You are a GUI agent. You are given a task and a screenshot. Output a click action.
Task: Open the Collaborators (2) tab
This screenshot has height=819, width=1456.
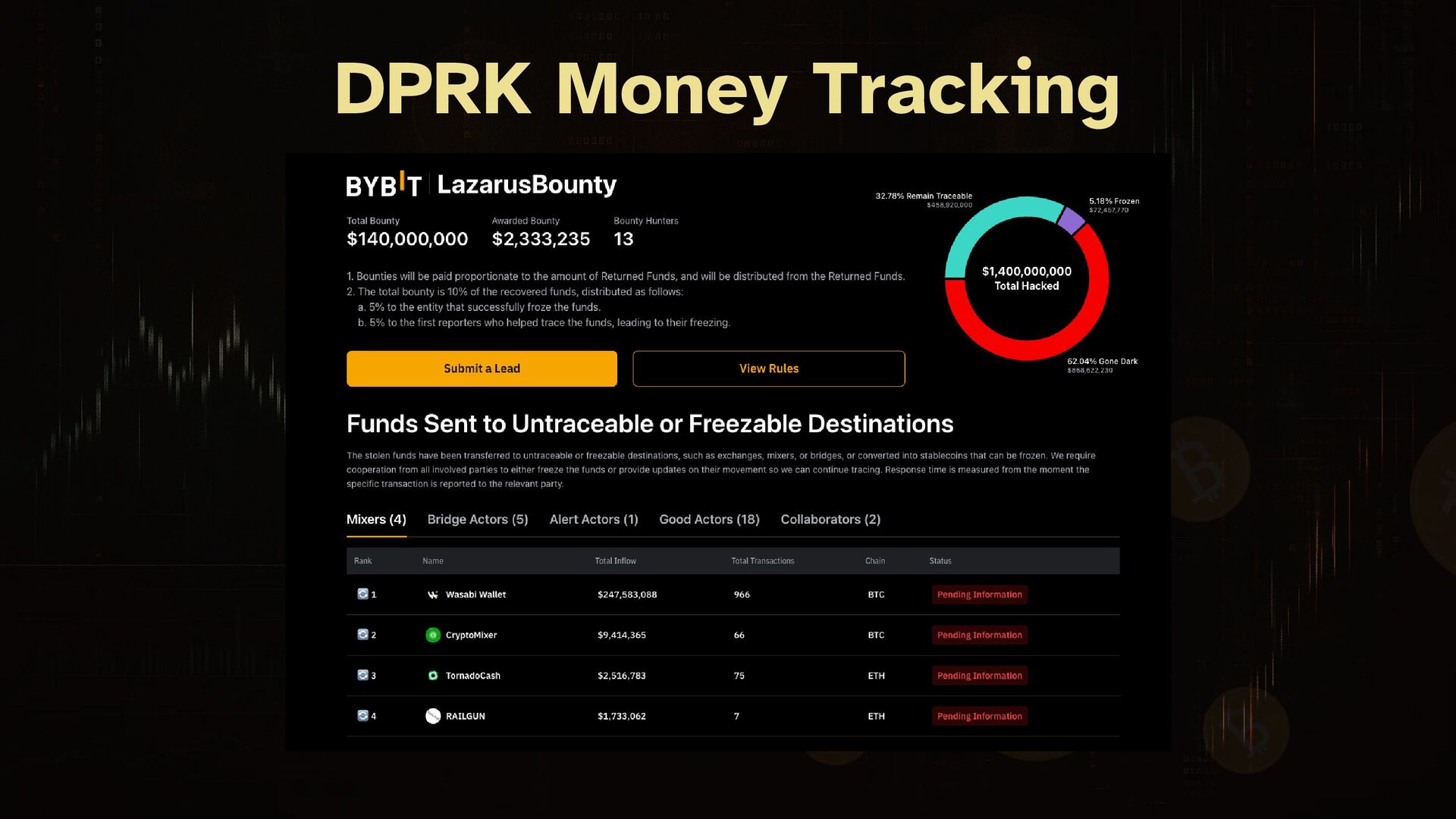tap(830, 519)
